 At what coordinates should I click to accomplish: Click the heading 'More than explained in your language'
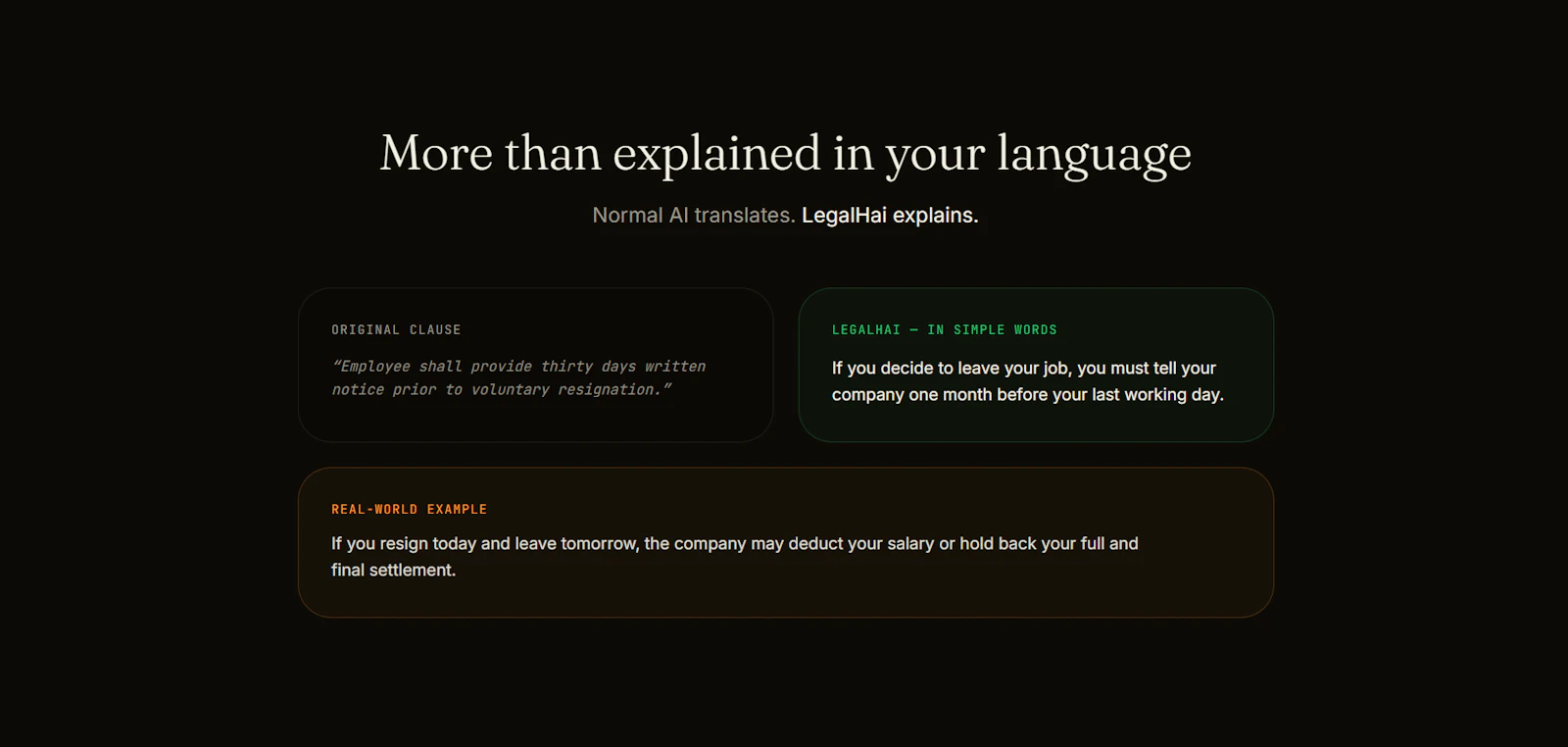(785, 154)
